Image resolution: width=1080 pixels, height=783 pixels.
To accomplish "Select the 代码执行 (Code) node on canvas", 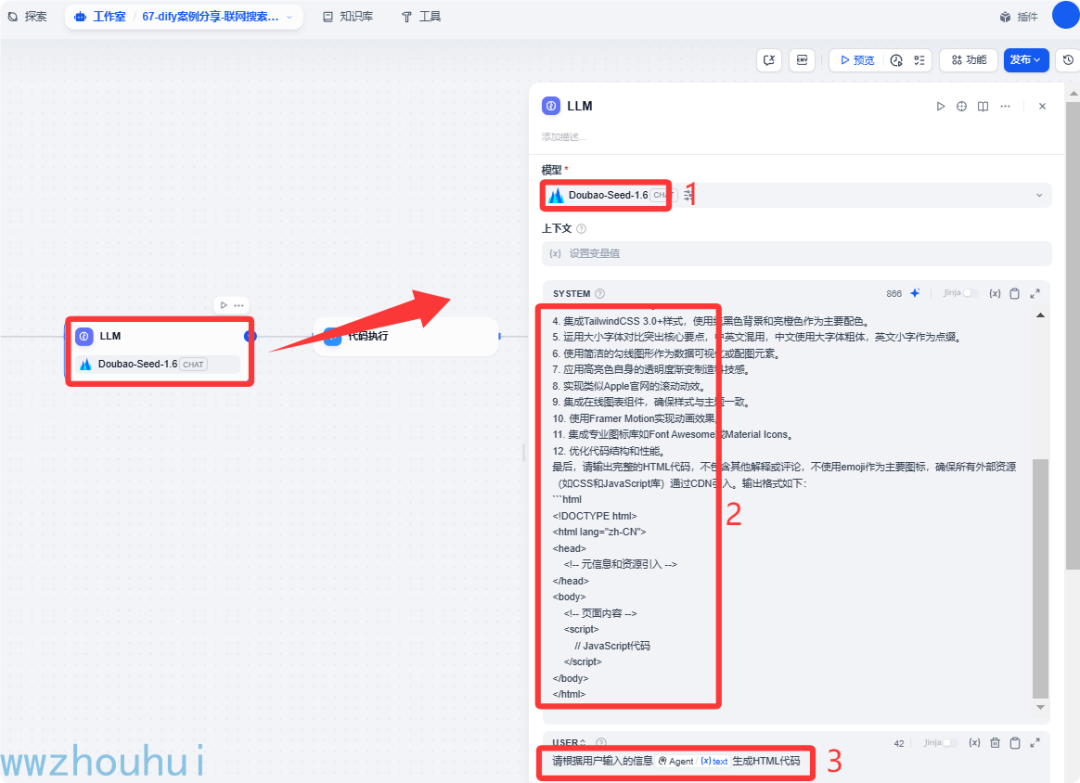I will tap(406, 337).
